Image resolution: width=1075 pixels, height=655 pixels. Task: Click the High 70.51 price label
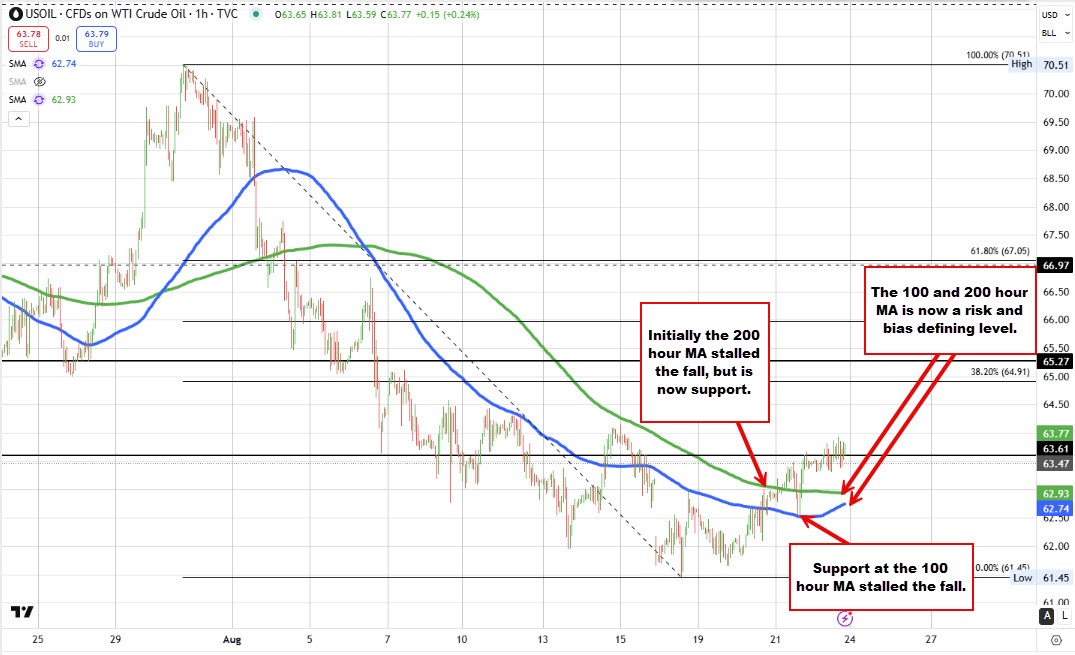pyautogui.click(x=1040, y=64)
